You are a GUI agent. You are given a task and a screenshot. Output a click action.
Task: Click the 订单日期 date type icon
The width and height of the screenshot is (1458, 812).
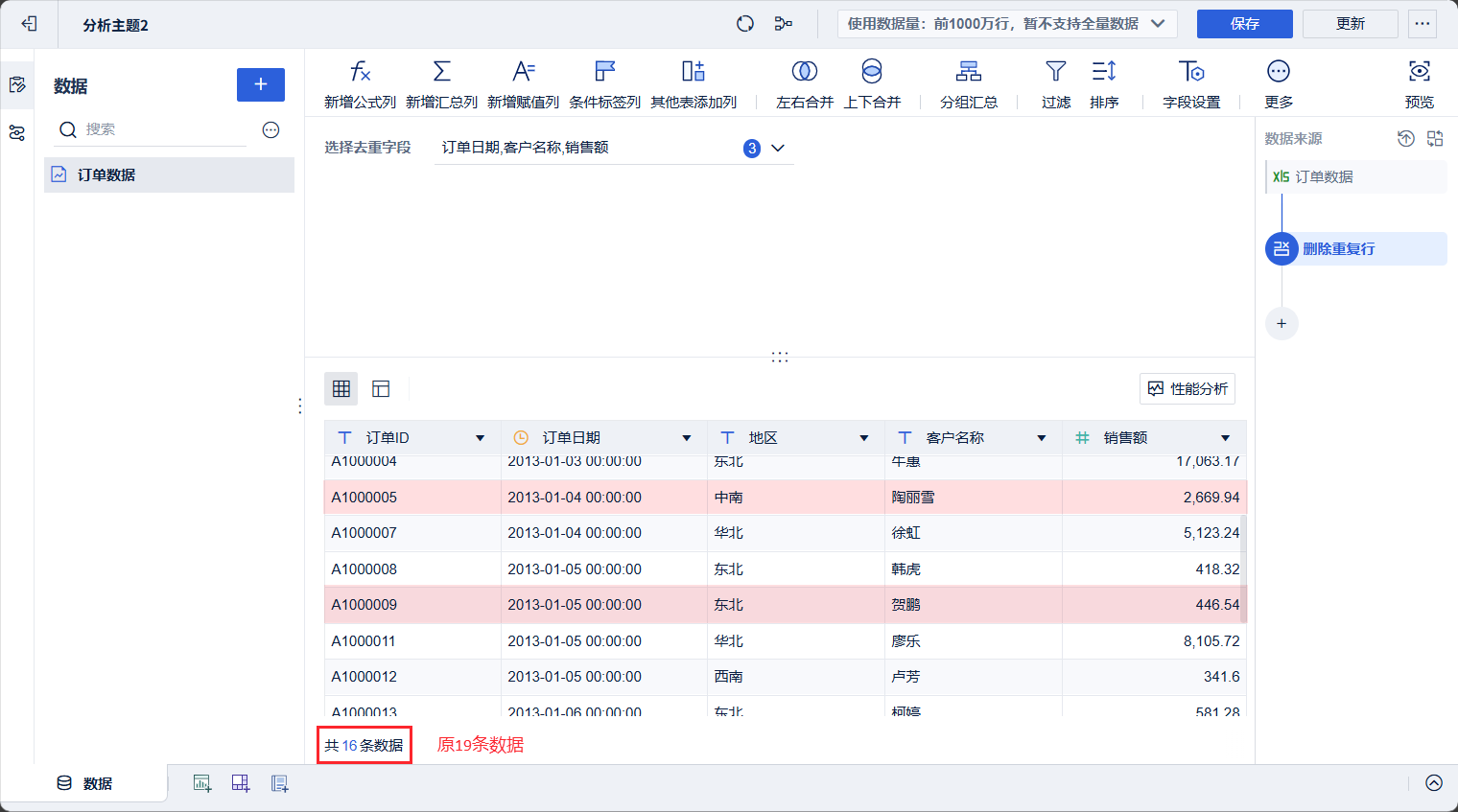click(521, 438)
